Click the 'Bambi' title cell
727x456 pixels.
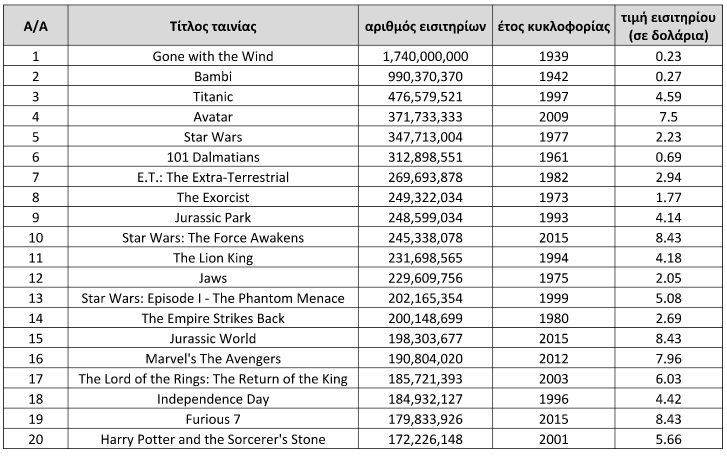coord(212,77)
